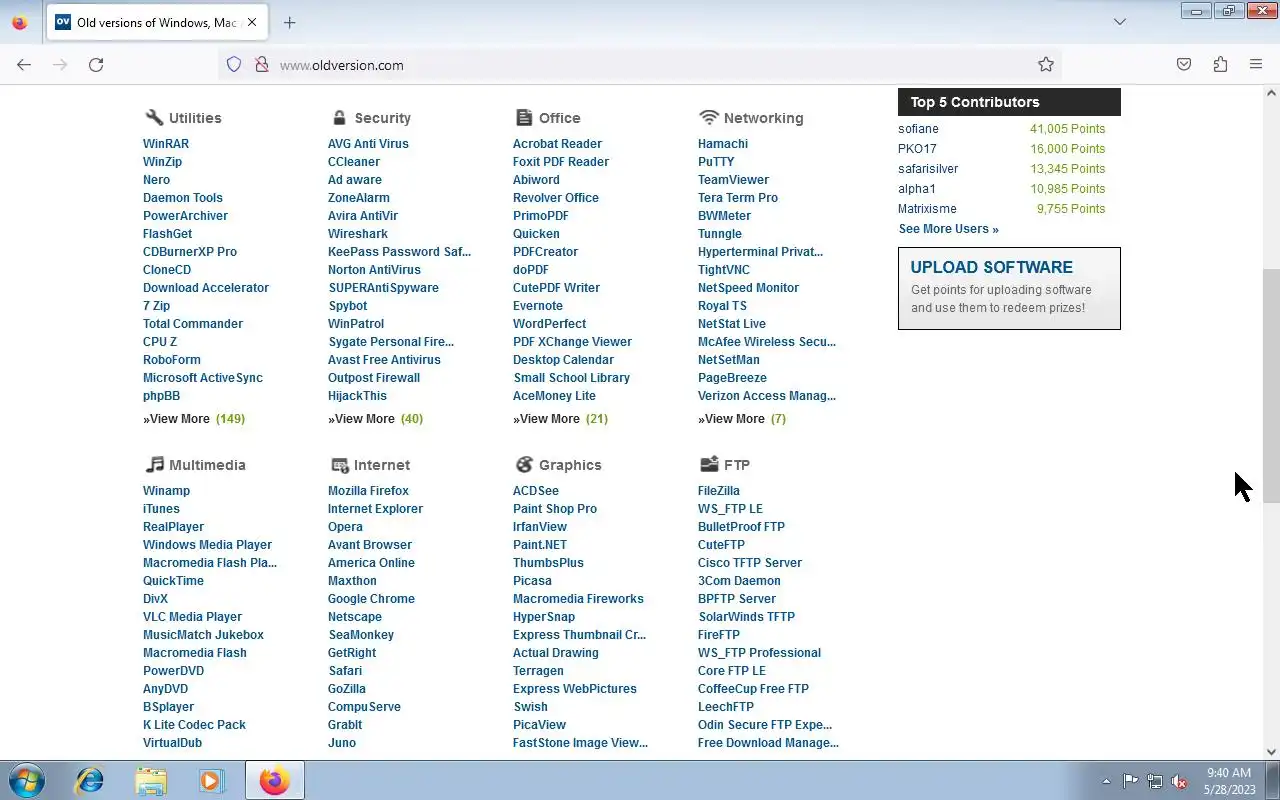Click the insecure connection padlock icon
1280x800 pixels.
point(262,65)
